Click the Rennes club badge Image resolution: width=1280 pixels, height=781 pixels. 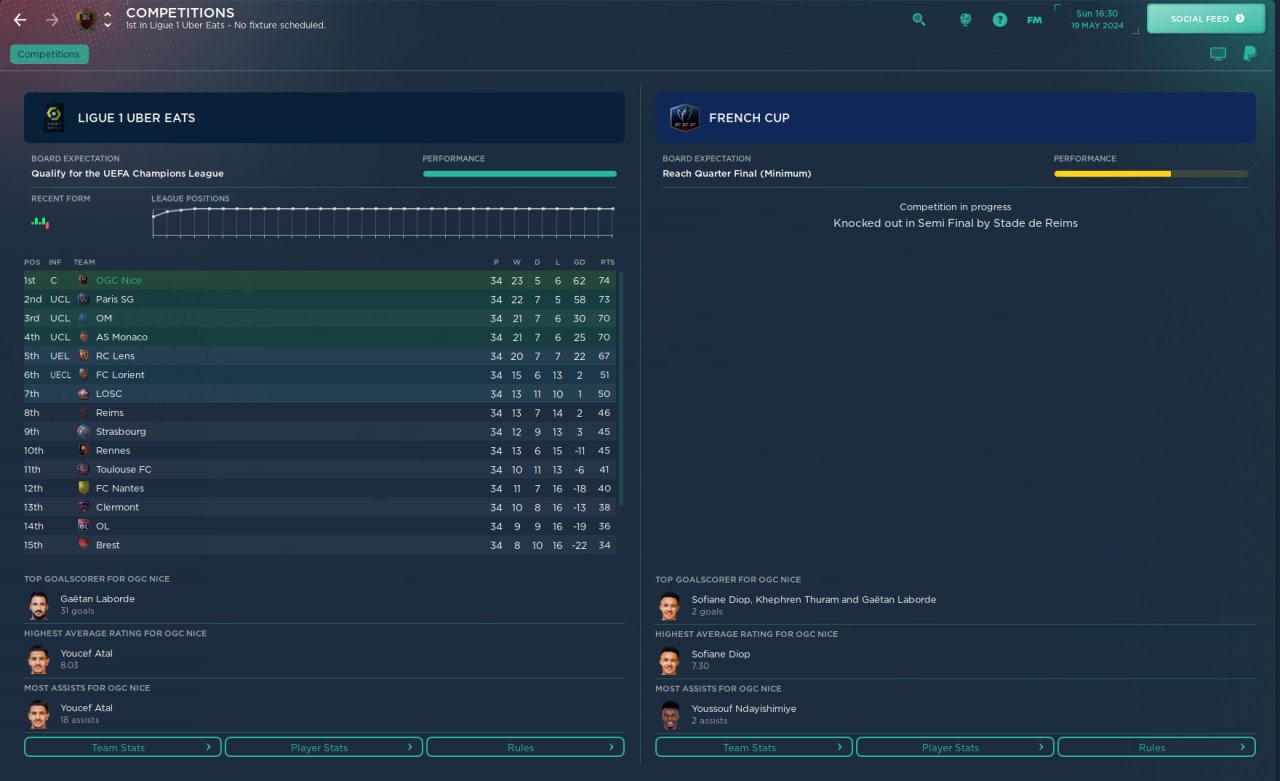click(x=84, y=451)
